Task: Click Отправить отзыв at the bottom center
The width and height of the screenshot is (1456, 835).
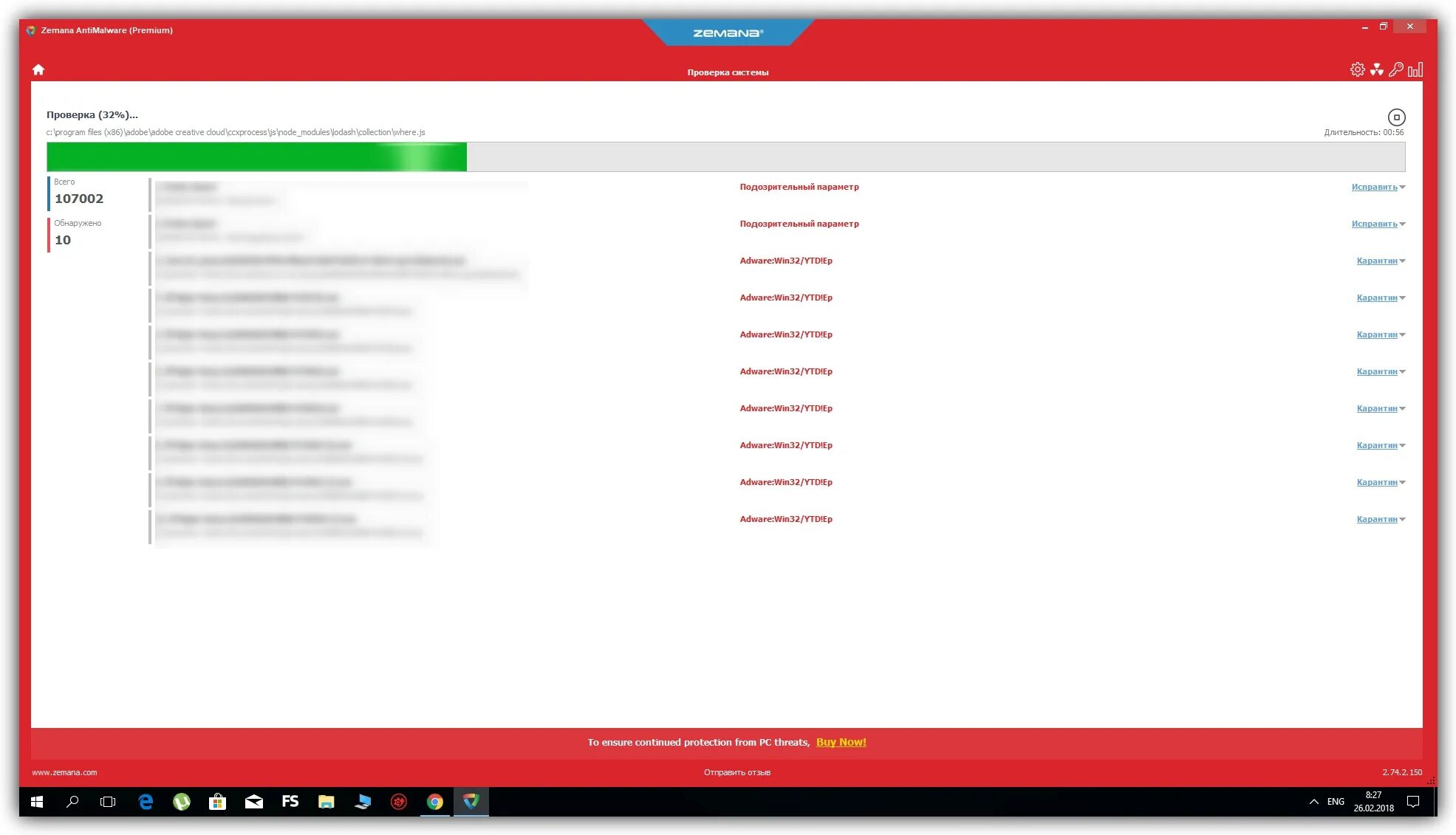Action: click(x=738, y=772)
